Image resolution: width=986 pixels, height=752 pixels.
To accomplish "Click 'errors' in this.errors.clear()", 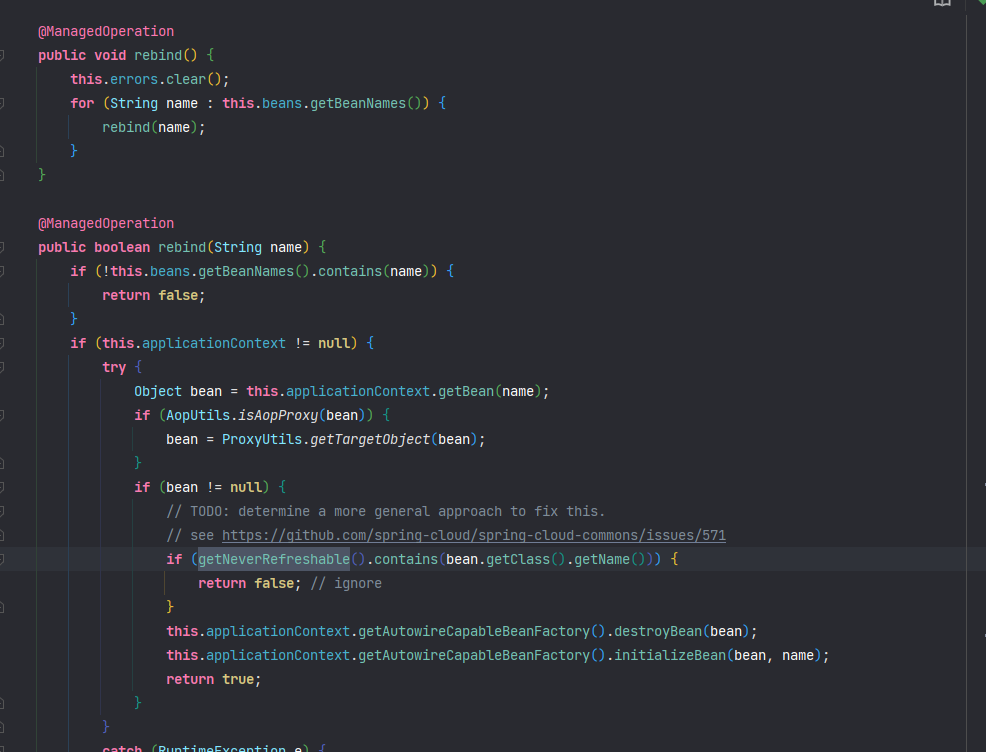I will (x=134, y=79).
